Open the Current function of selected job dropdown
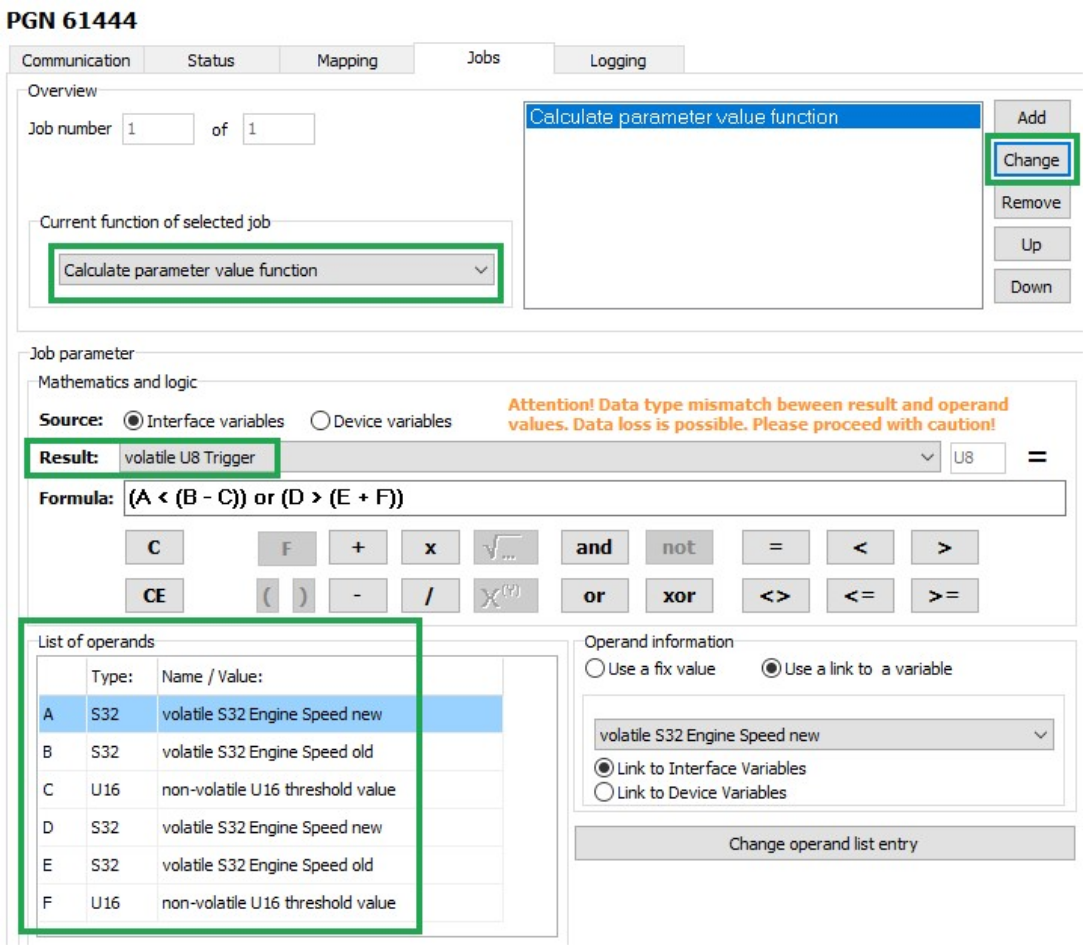The height and width of the screenshot is (945, 1083). [x=276, y=270]
